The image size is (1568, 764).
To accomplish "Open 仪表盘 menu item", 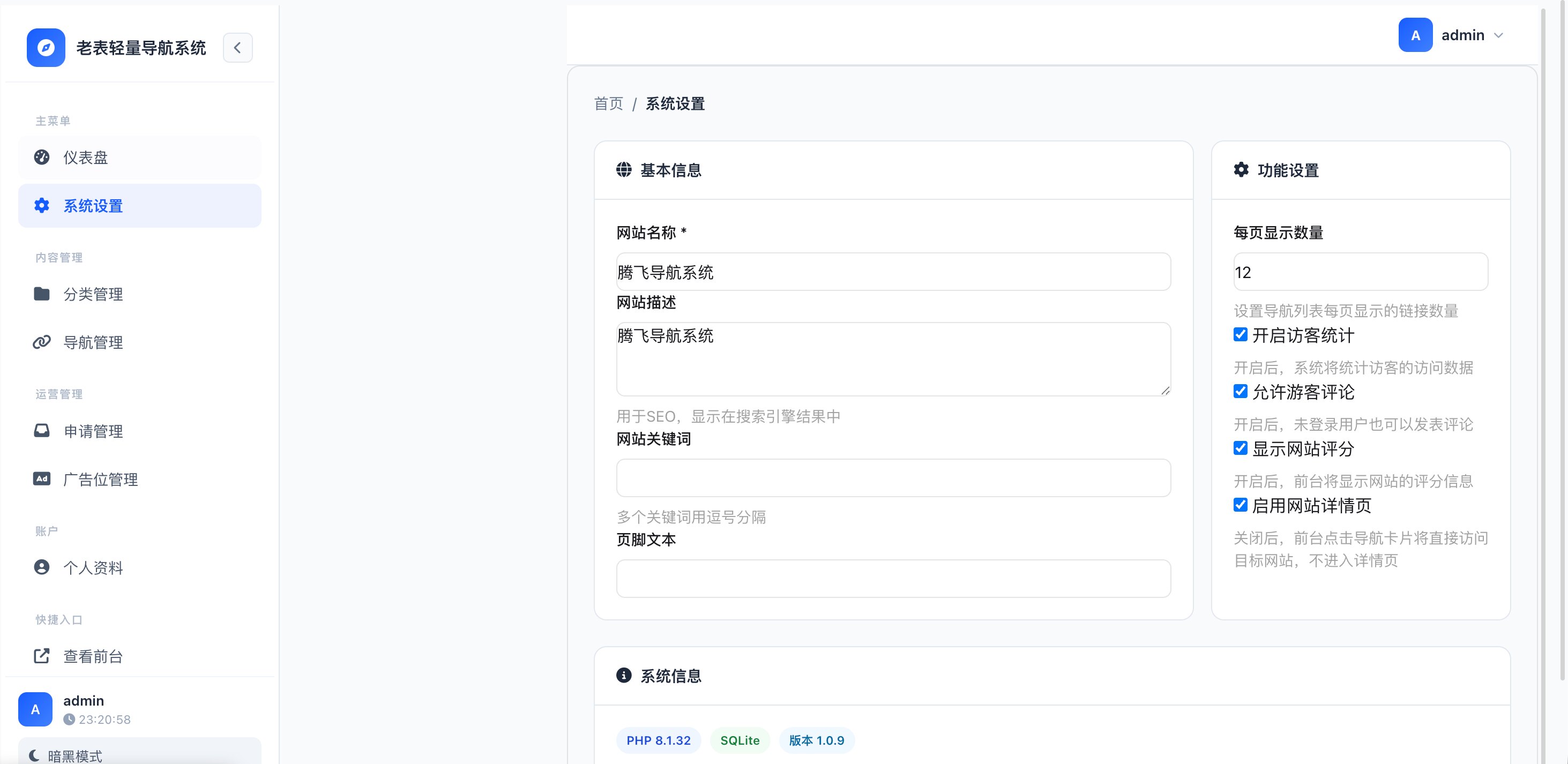I will click(139, 157).
